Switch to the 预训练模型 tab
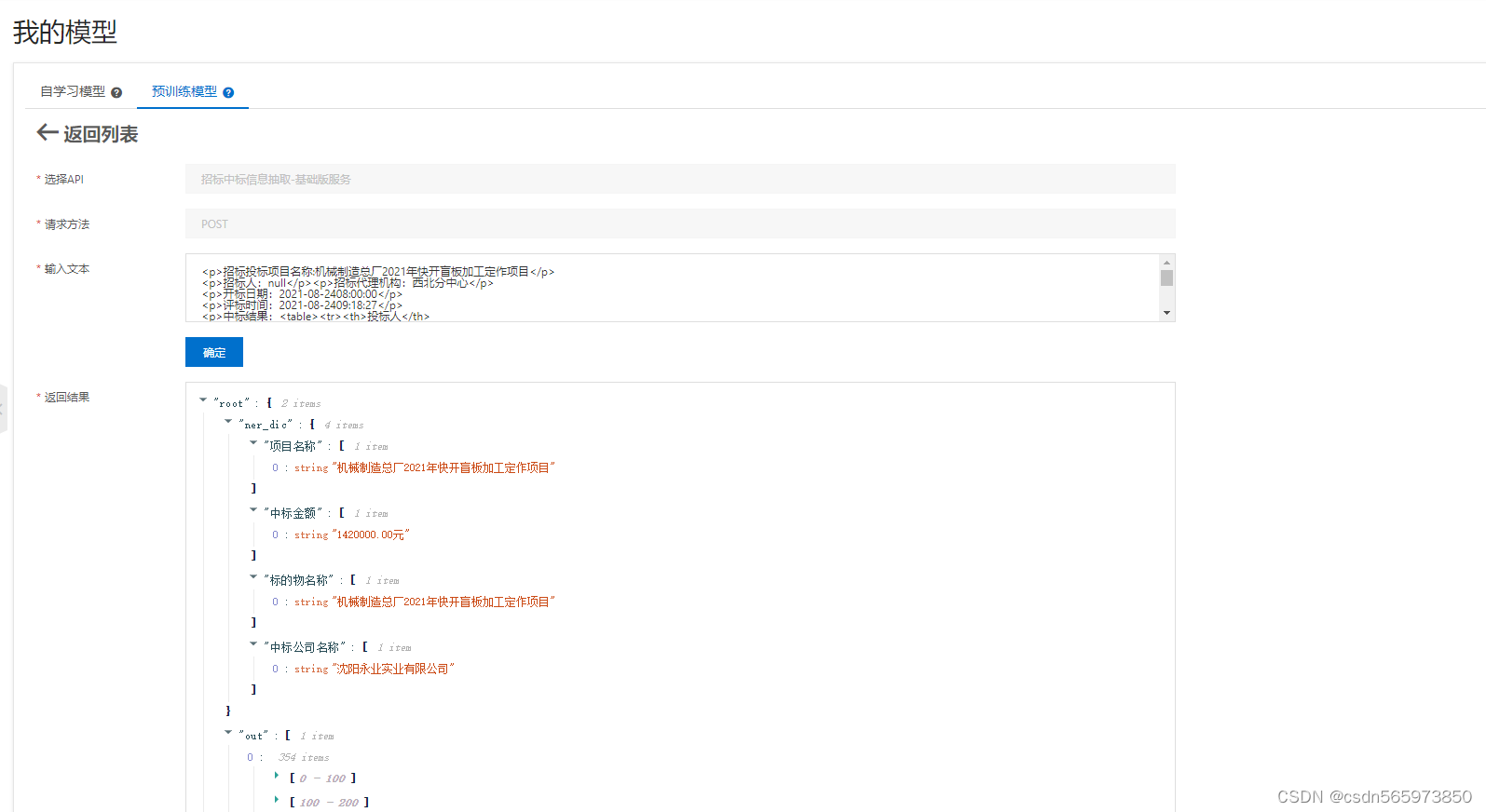Viewport: 1486px width, 812px height. coord(184,91)
